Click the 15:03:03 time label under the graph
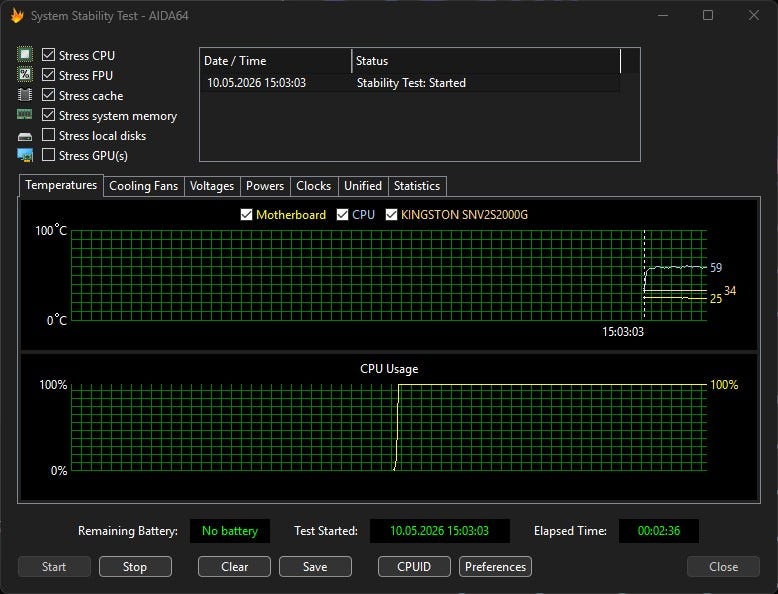This screenshot has height=594, width=778. [x=623, y=332]
